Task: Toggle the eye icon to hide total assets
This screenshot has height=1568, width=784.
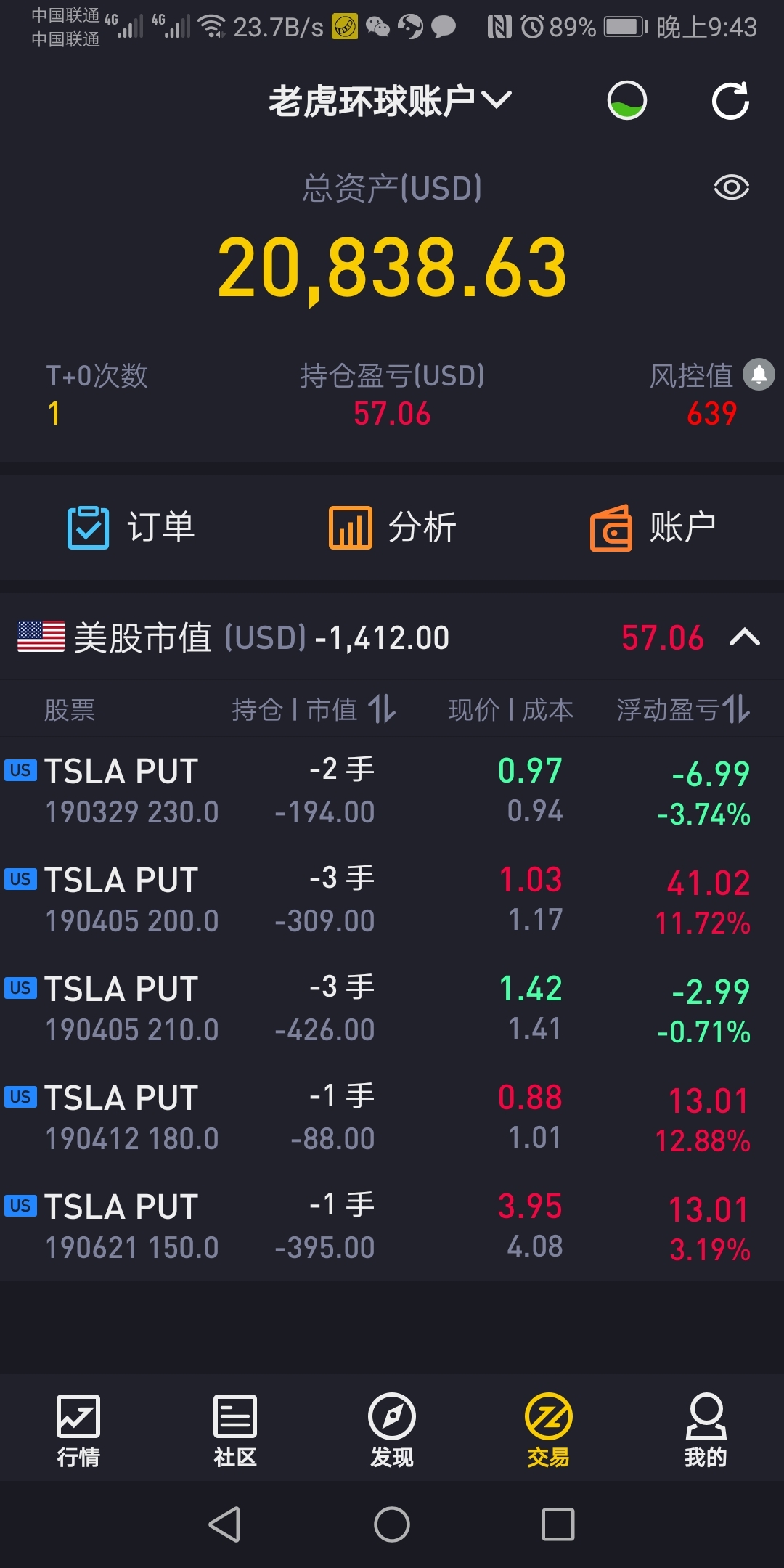Action: click(731, 187)
